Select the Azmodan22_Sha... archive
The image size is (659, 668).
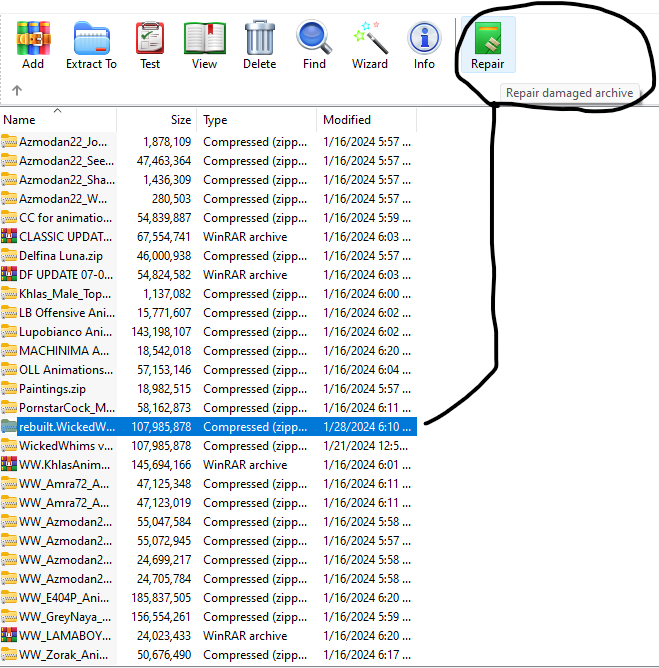click(x=208, y=180)
